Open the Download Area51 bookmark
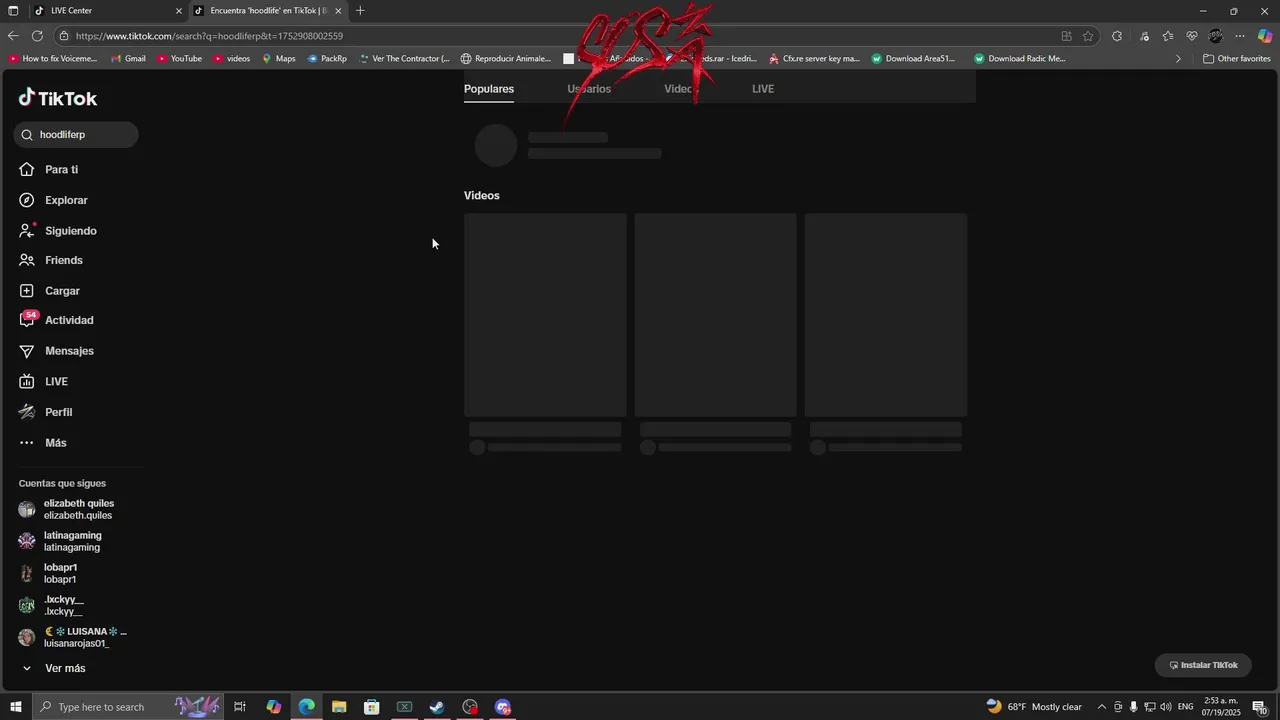The width and height of the screenshot is (1280, 720). click(x=914, y=59)
